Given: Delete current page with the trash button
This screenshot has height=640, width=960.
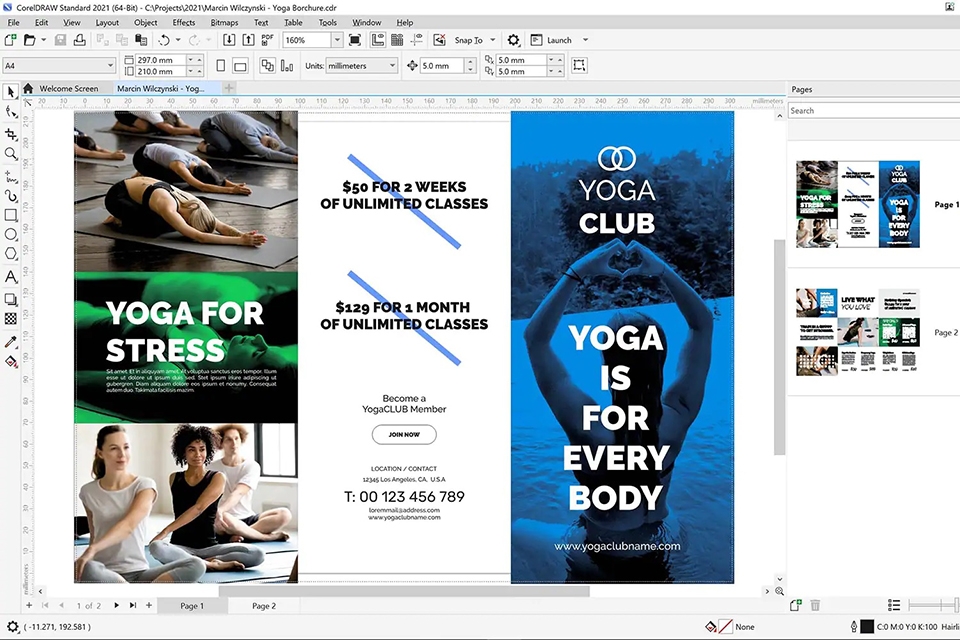Looking at the screenshot, I should click(816, 605).
